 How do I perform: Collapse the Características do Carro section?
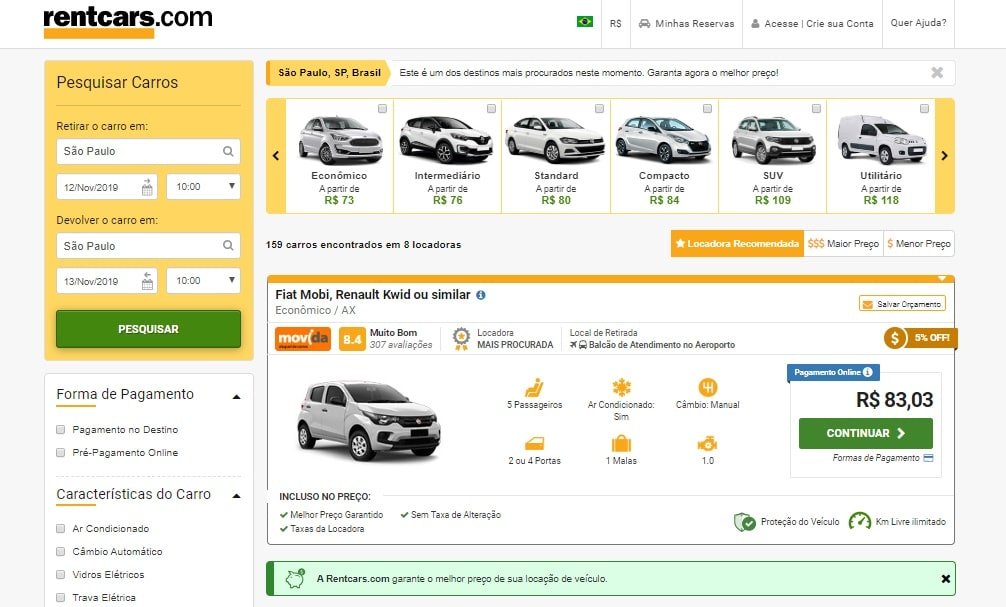coord(236,496)
